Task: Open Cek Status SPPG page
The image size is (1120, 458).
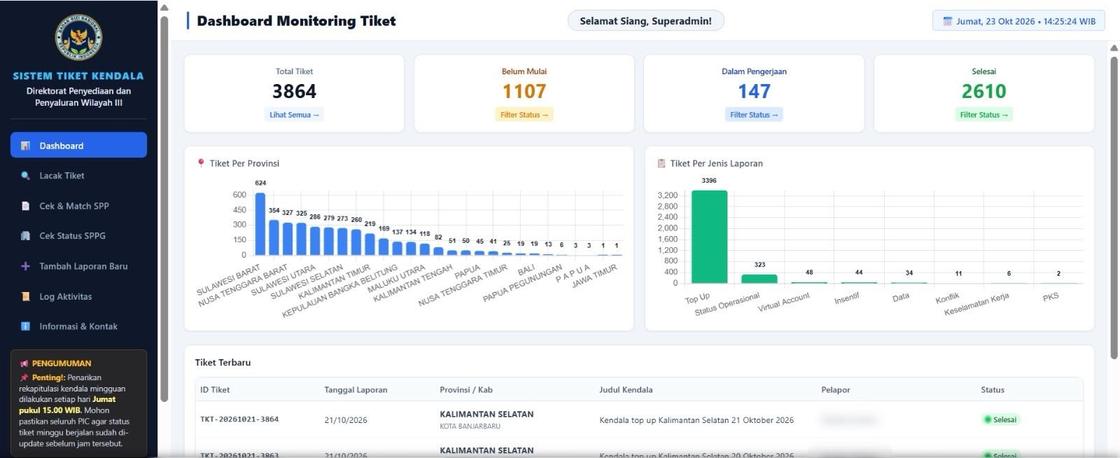Action: coord(79,236)
